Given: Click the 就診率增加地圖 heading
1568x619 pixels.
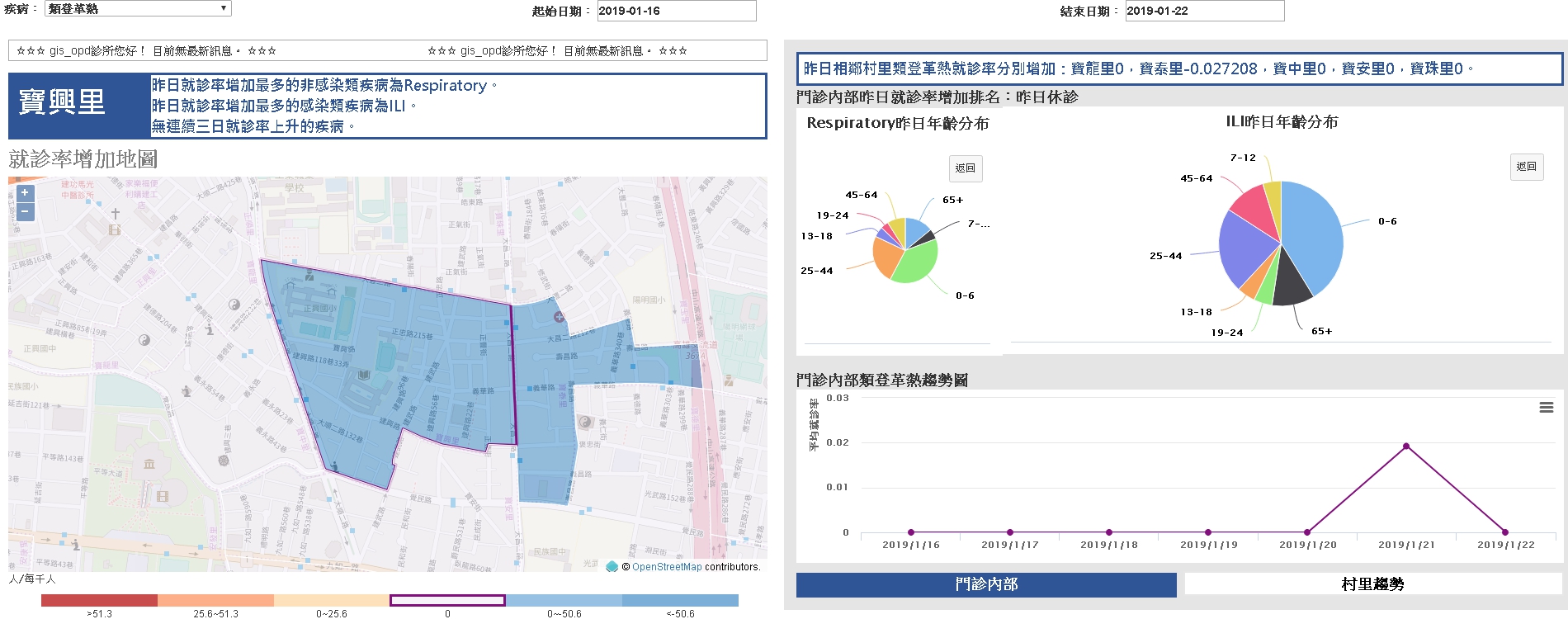Looking at the screenshot, I should (x=83, y=158).
